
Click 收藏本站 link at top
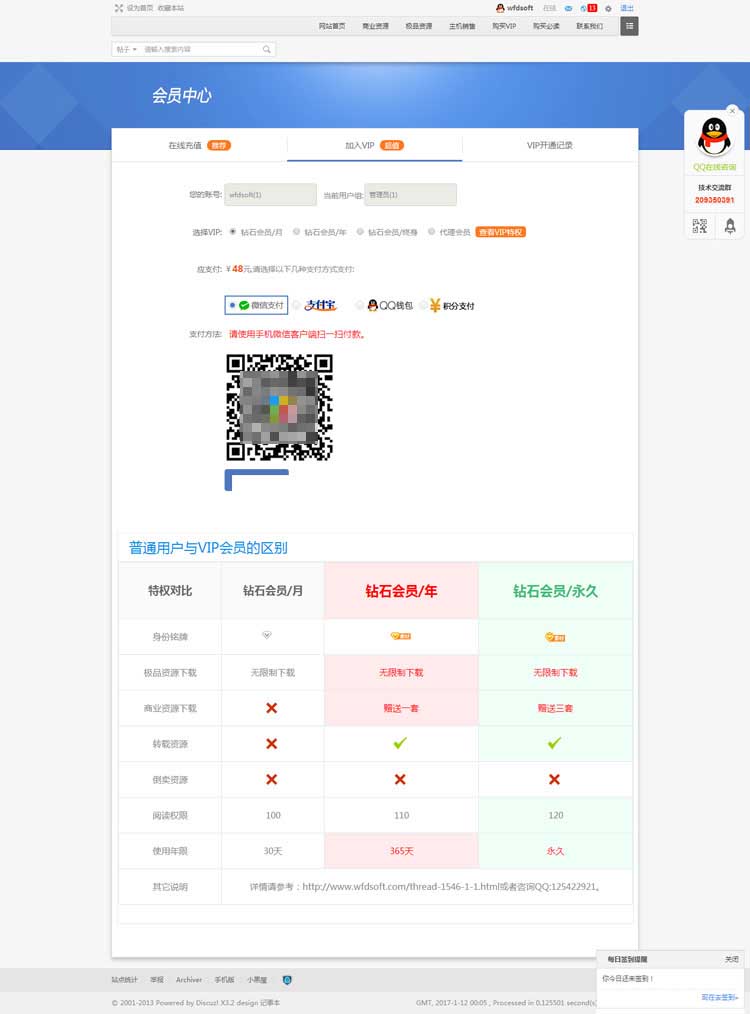[x=171, y=8]
